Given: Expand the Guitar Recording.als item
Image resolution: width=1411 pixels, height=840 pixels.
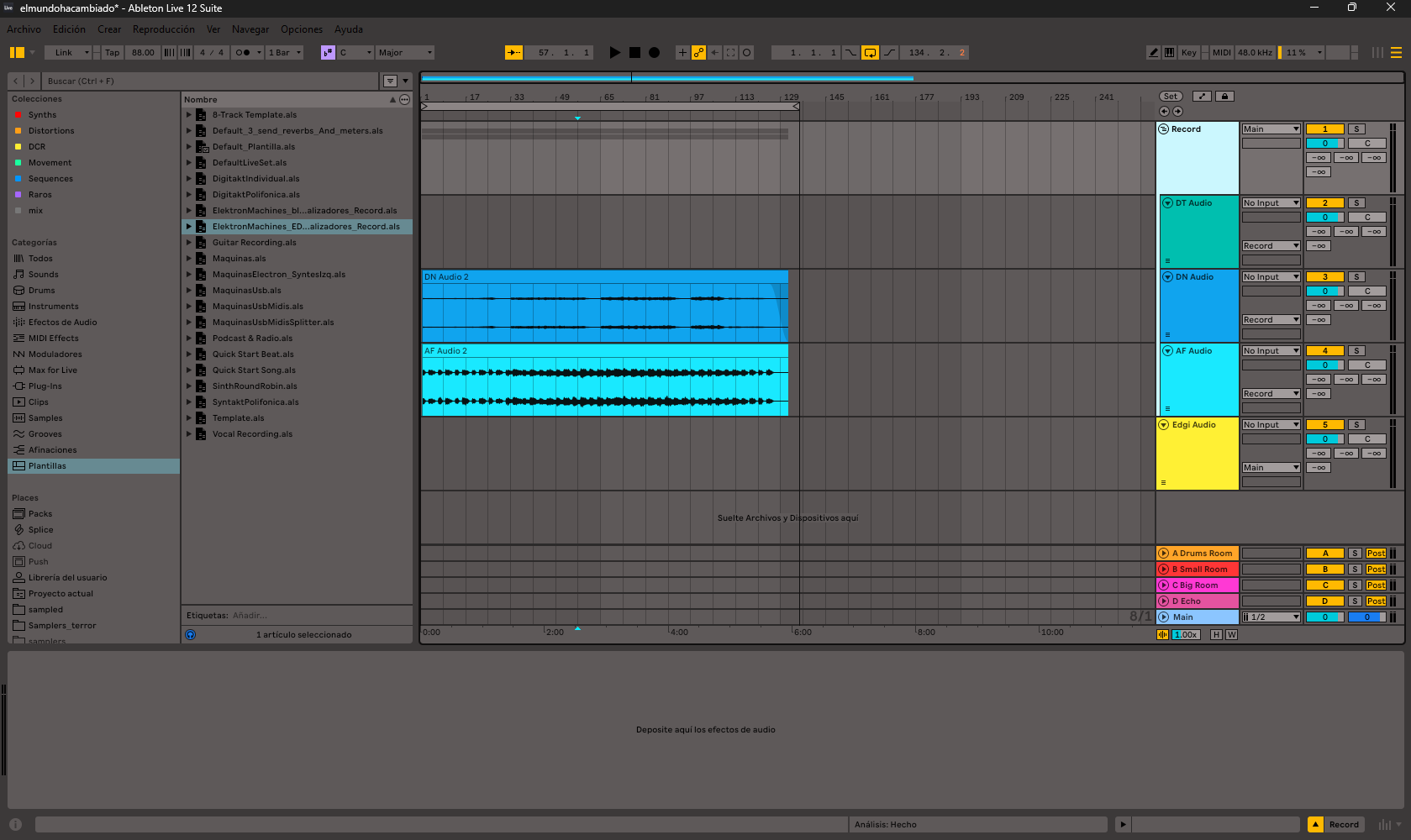Looking at the screenshot, I should point(189,243).
